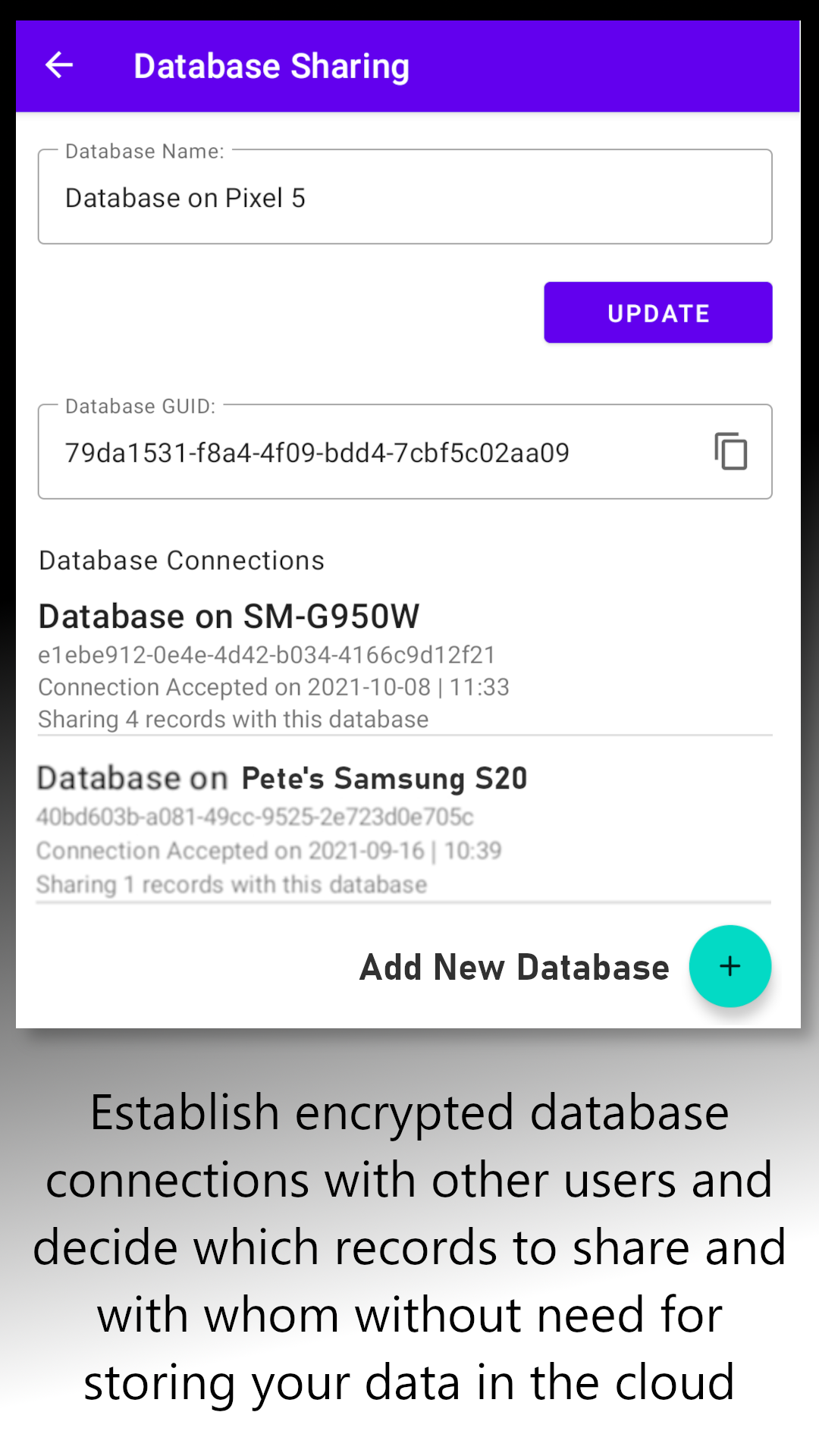Click the 'Database Name:' field label
The height and width of the screenshot is (1456, 819).
point(144,152)
